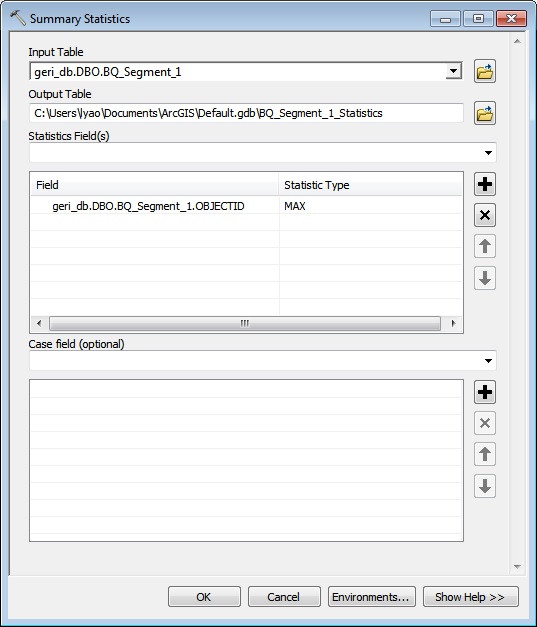This screenshot has width=537, height=627.
Task: Maximize the Summary Statistics window
Action: [478, 18]
